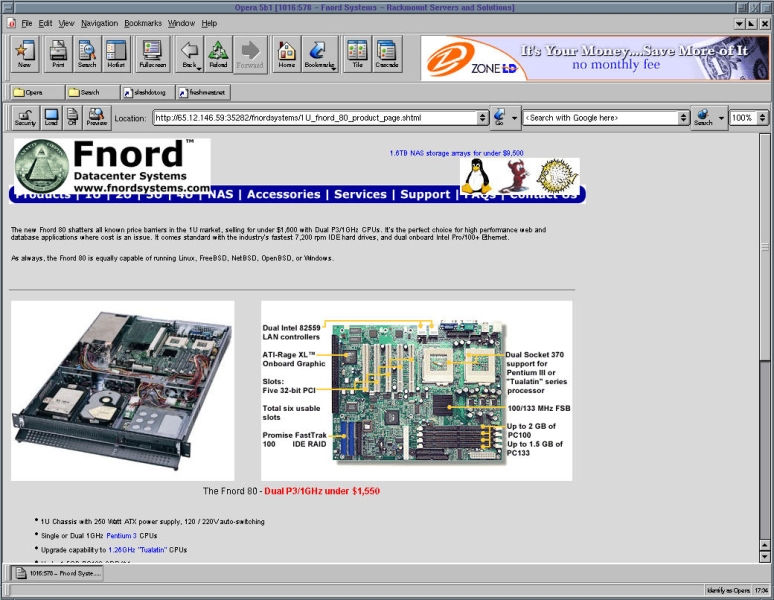Click the BSD daemon image
Screen dimensions: 774x600
[x=514, y=176]
